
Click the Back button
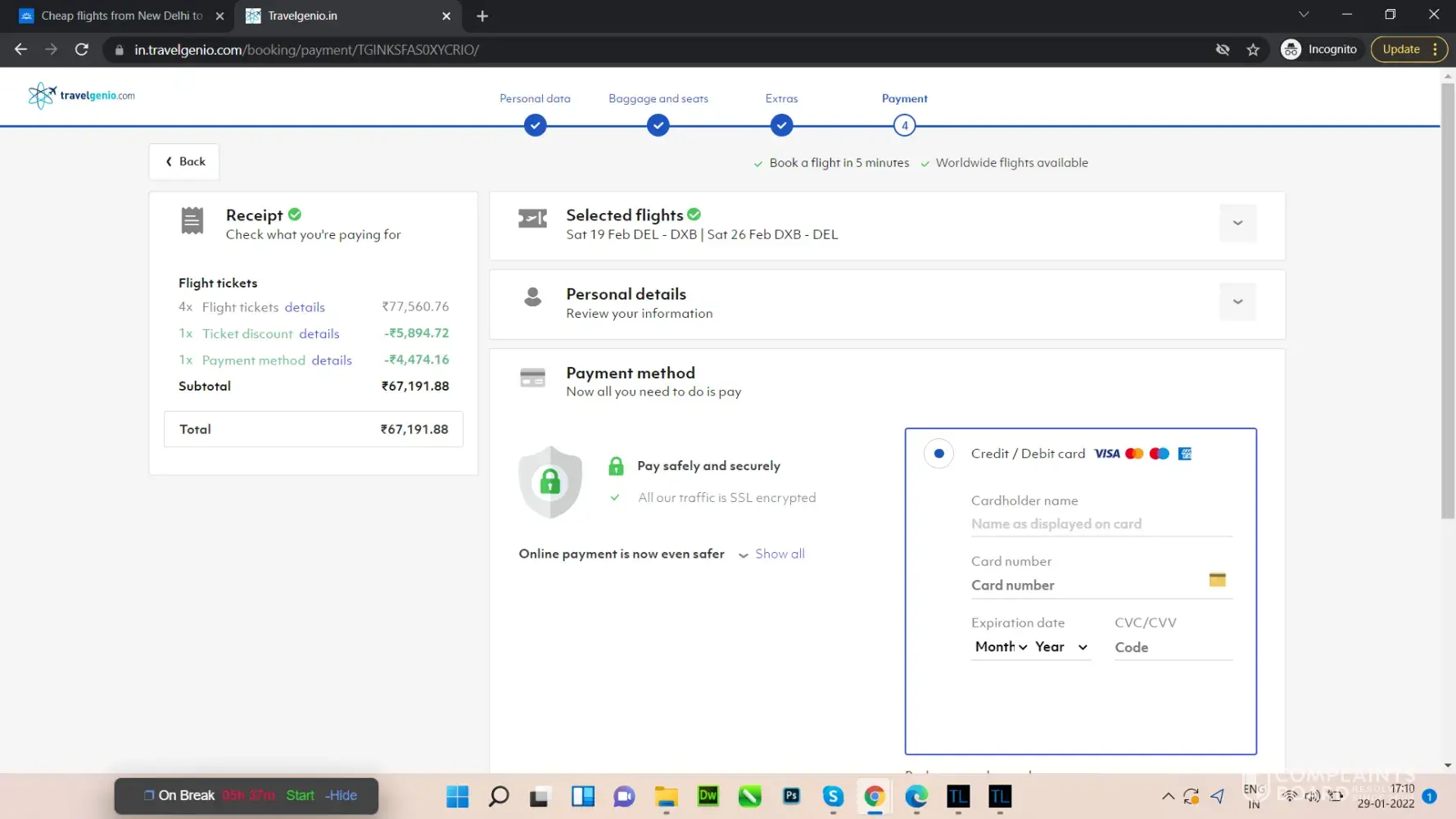coord(184,161)
